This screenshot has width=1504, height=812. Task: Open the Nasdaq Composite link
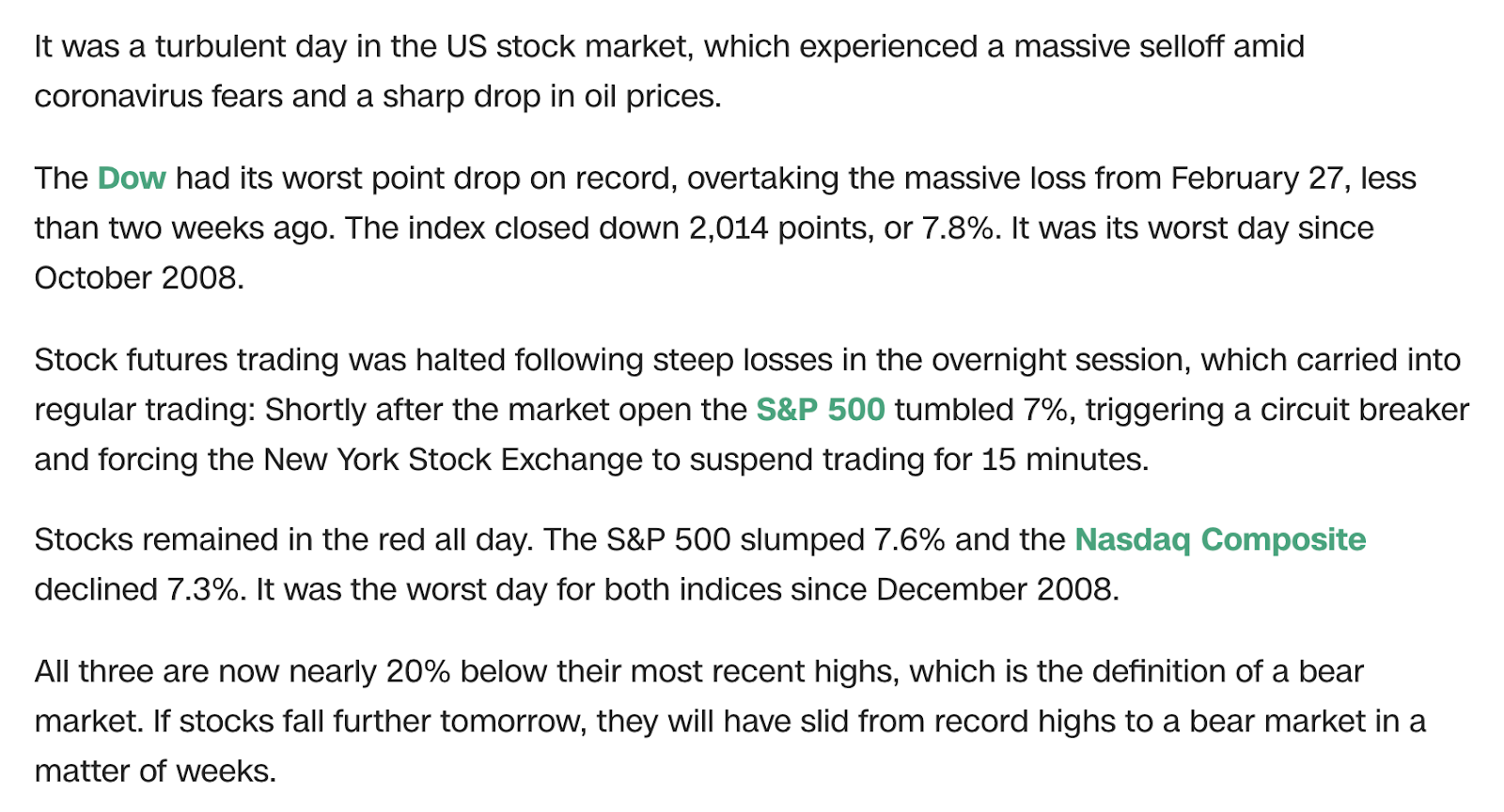(x=1220, y=539)
